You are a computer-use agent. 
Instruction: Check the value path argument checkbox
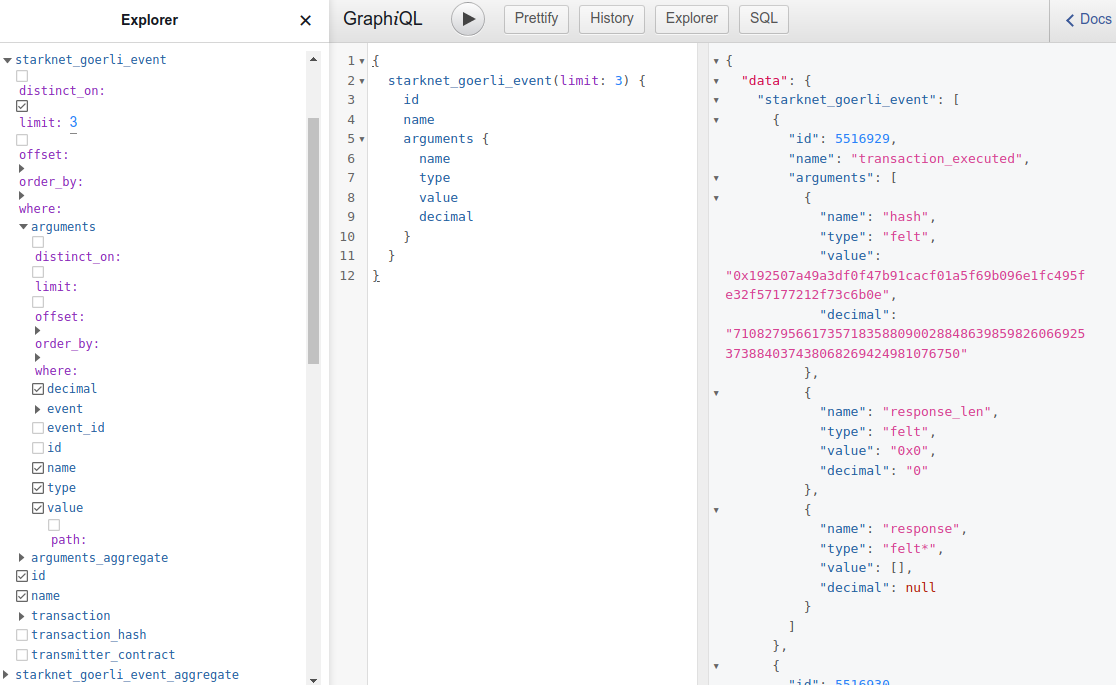[54, 525]
